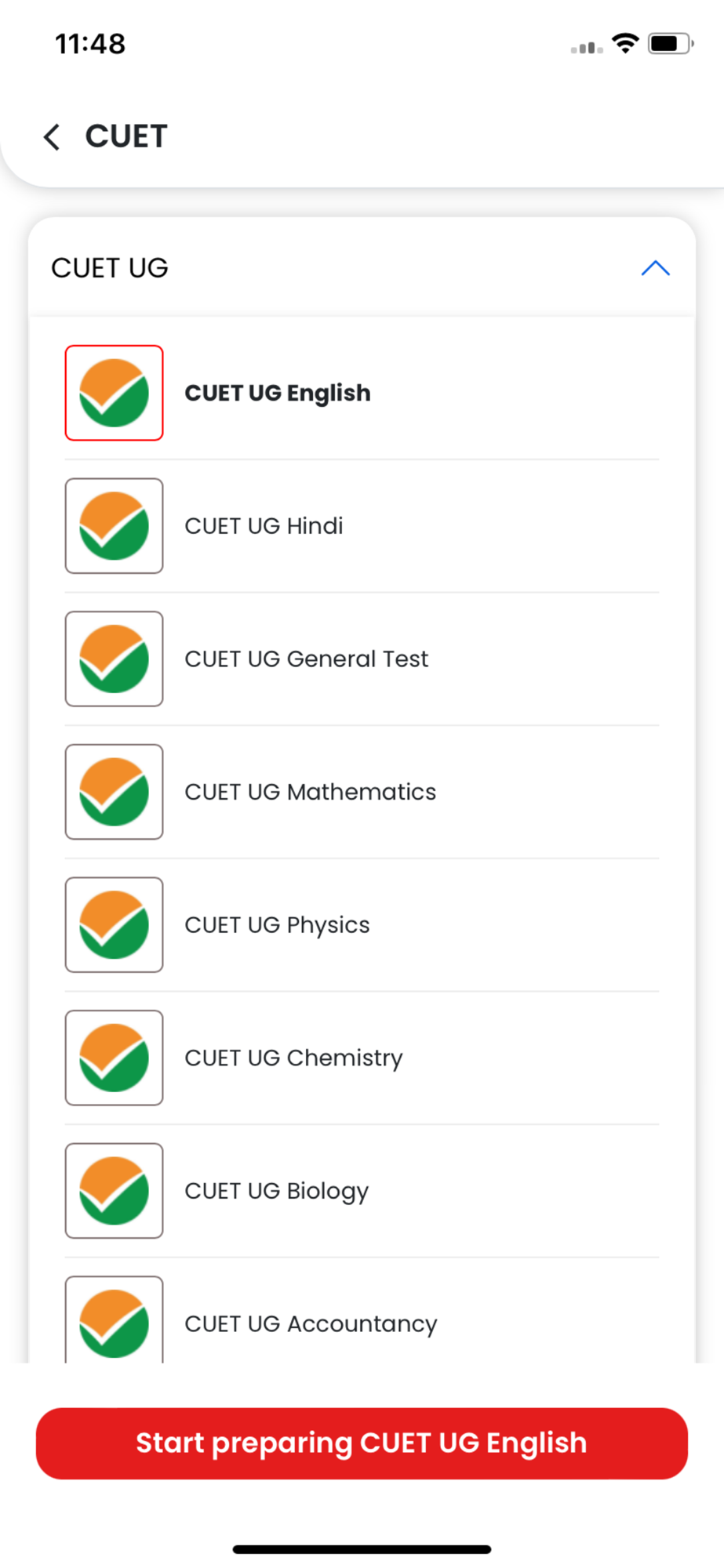Click the CUET UG section header title
724x1568 pixels.
pos(110,268)
